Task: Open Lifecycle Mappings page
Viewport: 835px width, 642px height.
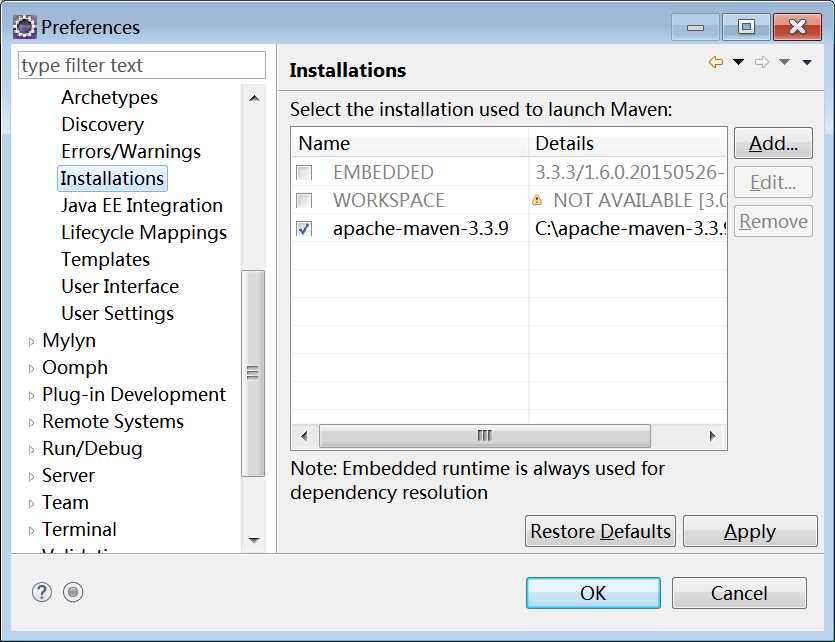Action: click(144, 233)
